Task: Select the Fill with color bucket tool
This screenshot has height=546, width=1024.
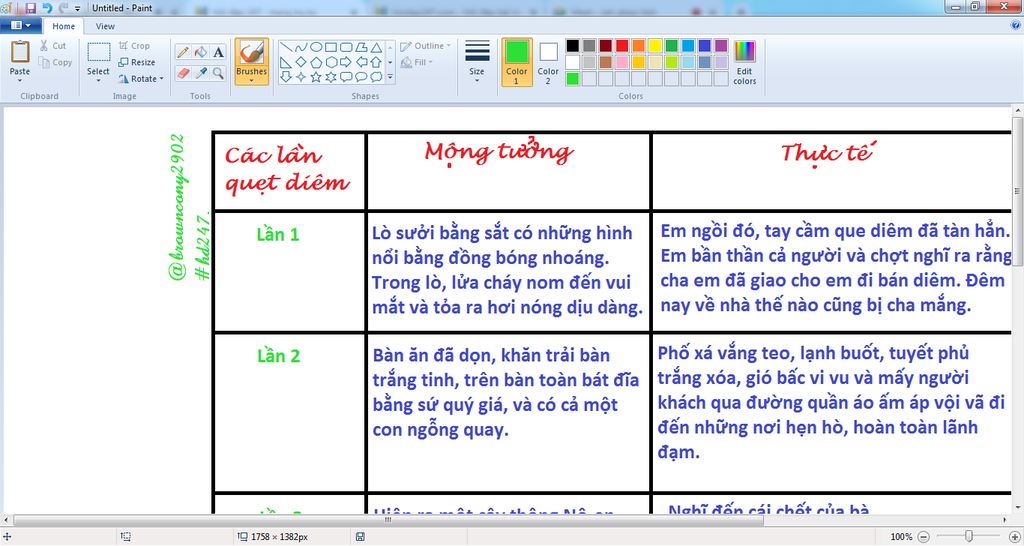Action: 201,52
